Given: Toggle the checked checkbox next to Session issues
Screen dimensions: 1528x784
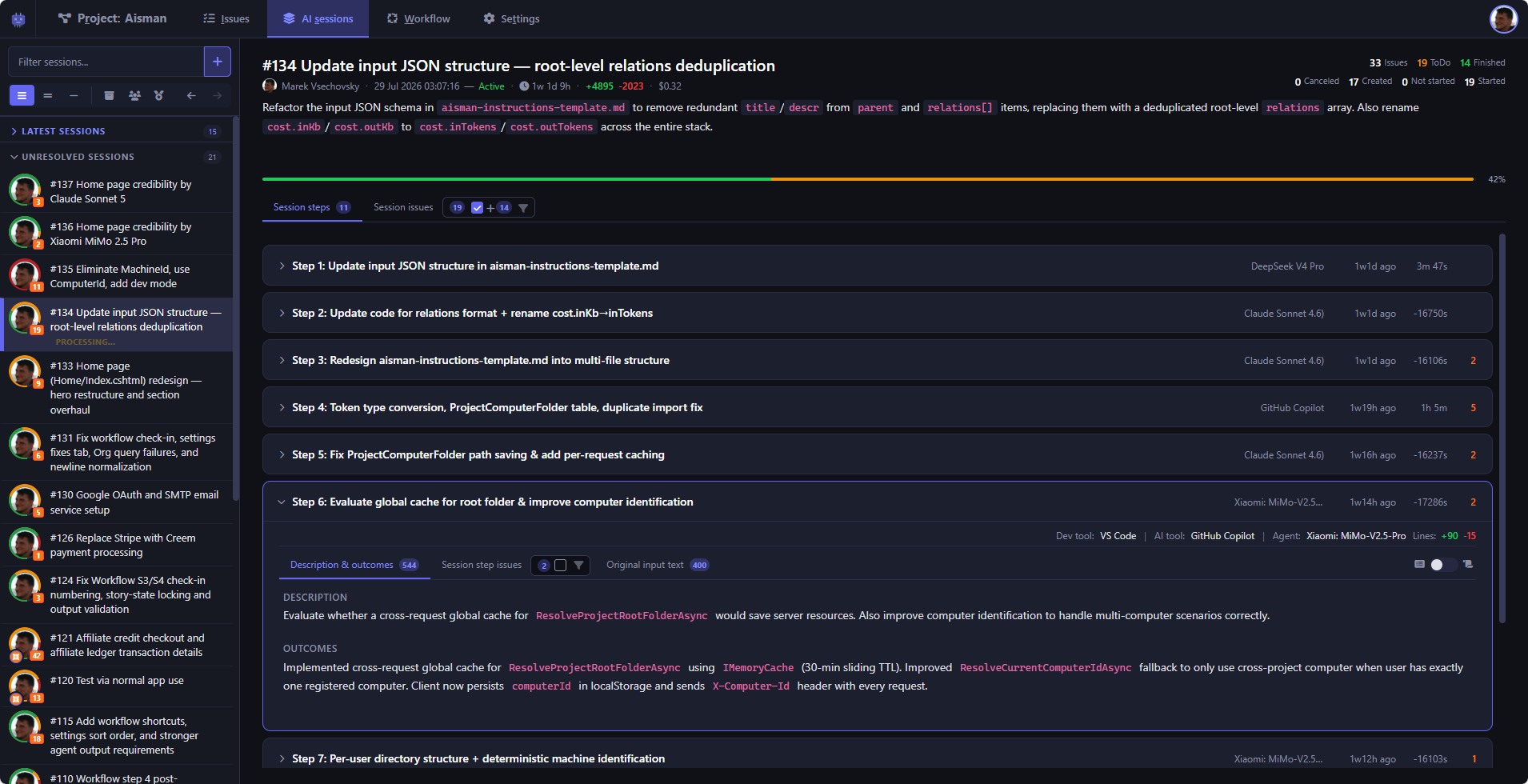Looking at the screenshot, I should [478, 208].
